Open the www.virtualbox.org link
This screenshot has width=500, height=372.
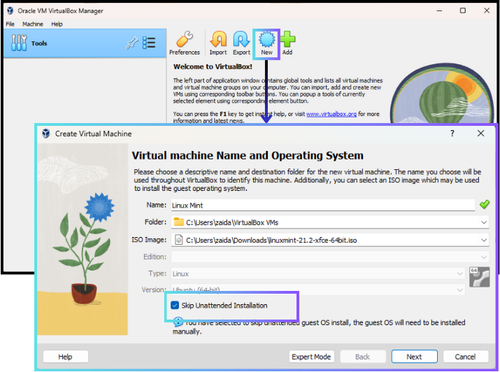tap(331, 114)
